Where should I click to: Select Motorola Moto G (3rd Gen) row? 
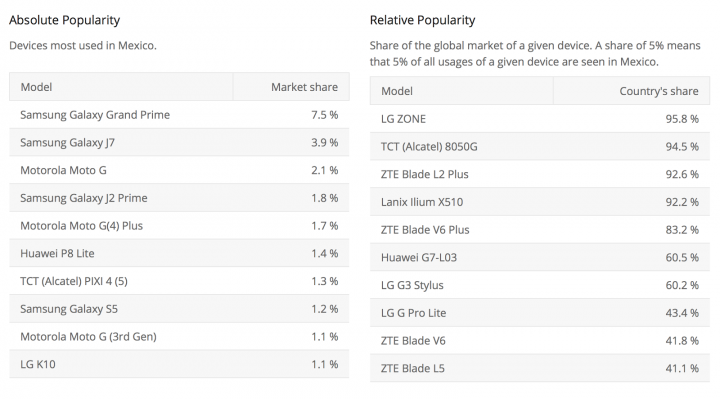pos(179,337)
